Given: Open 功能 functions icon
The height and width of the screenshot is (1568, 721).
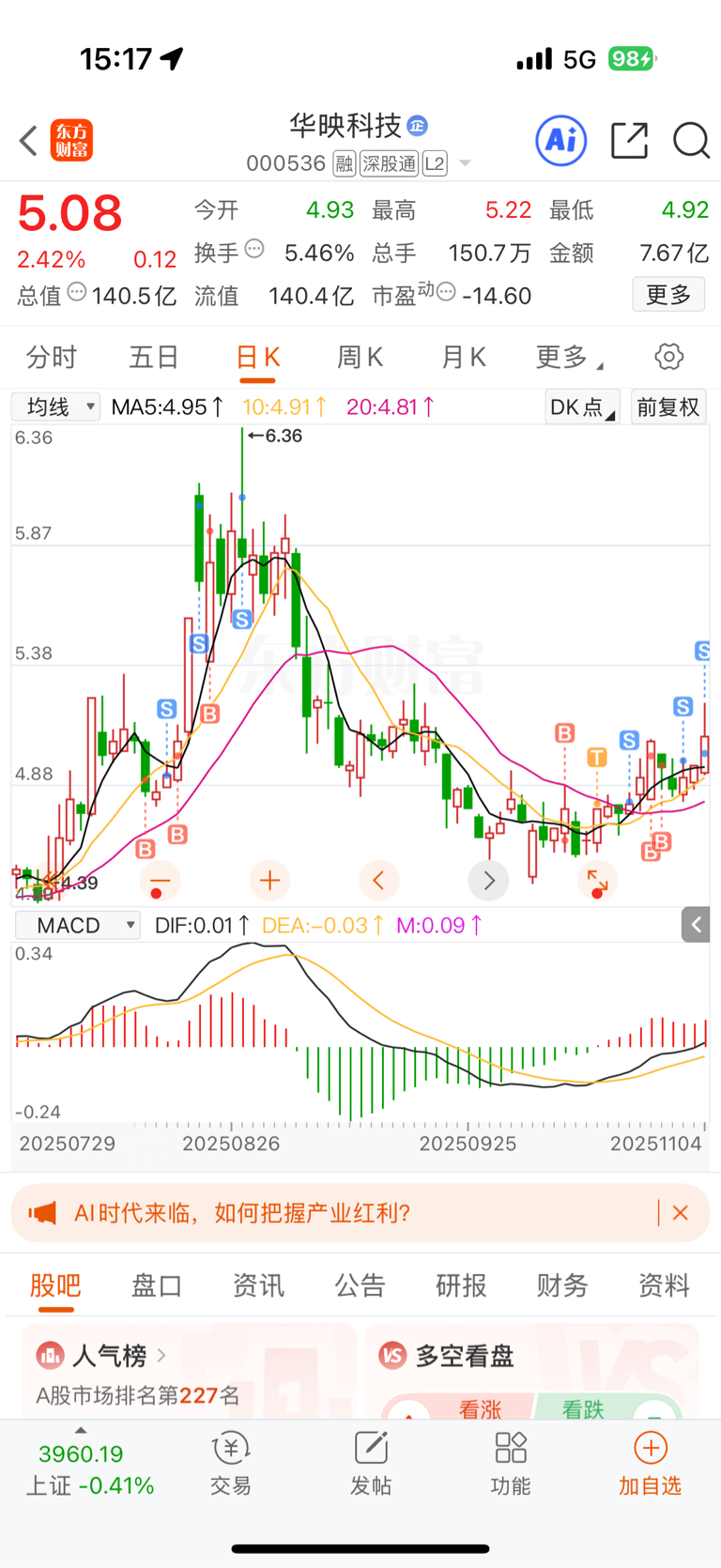Looking at the screenshot, I should tap(511, 1464).
